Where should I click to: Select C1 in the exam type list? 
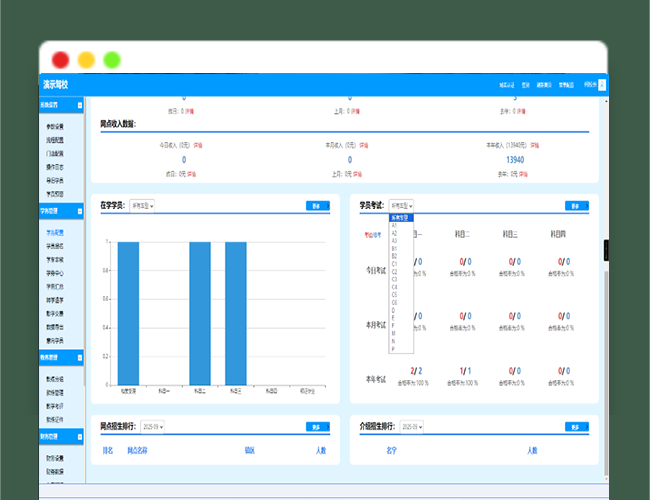pos(394,264)
